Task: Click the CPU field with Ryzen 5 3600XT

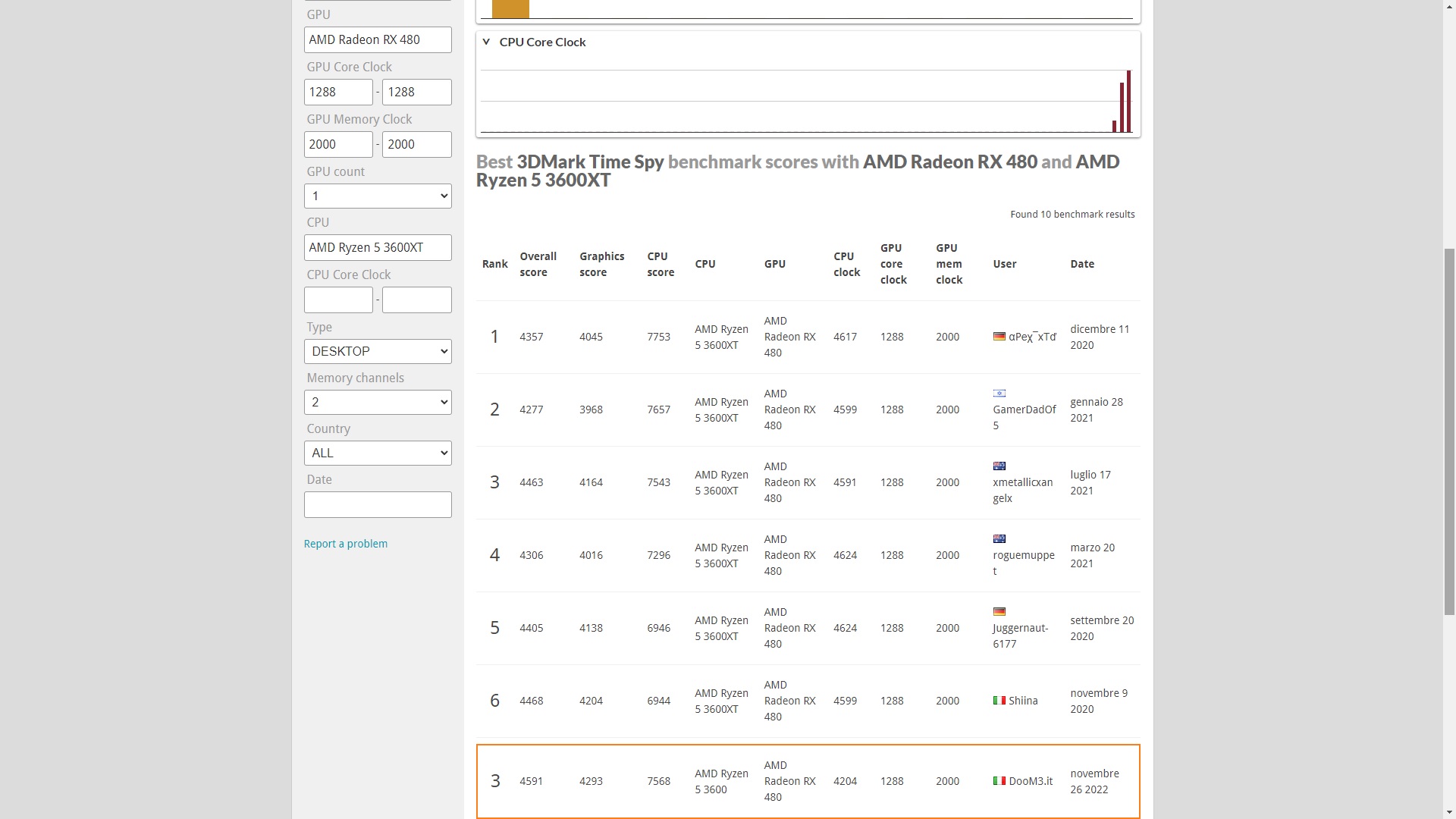Action: (378, 248)
